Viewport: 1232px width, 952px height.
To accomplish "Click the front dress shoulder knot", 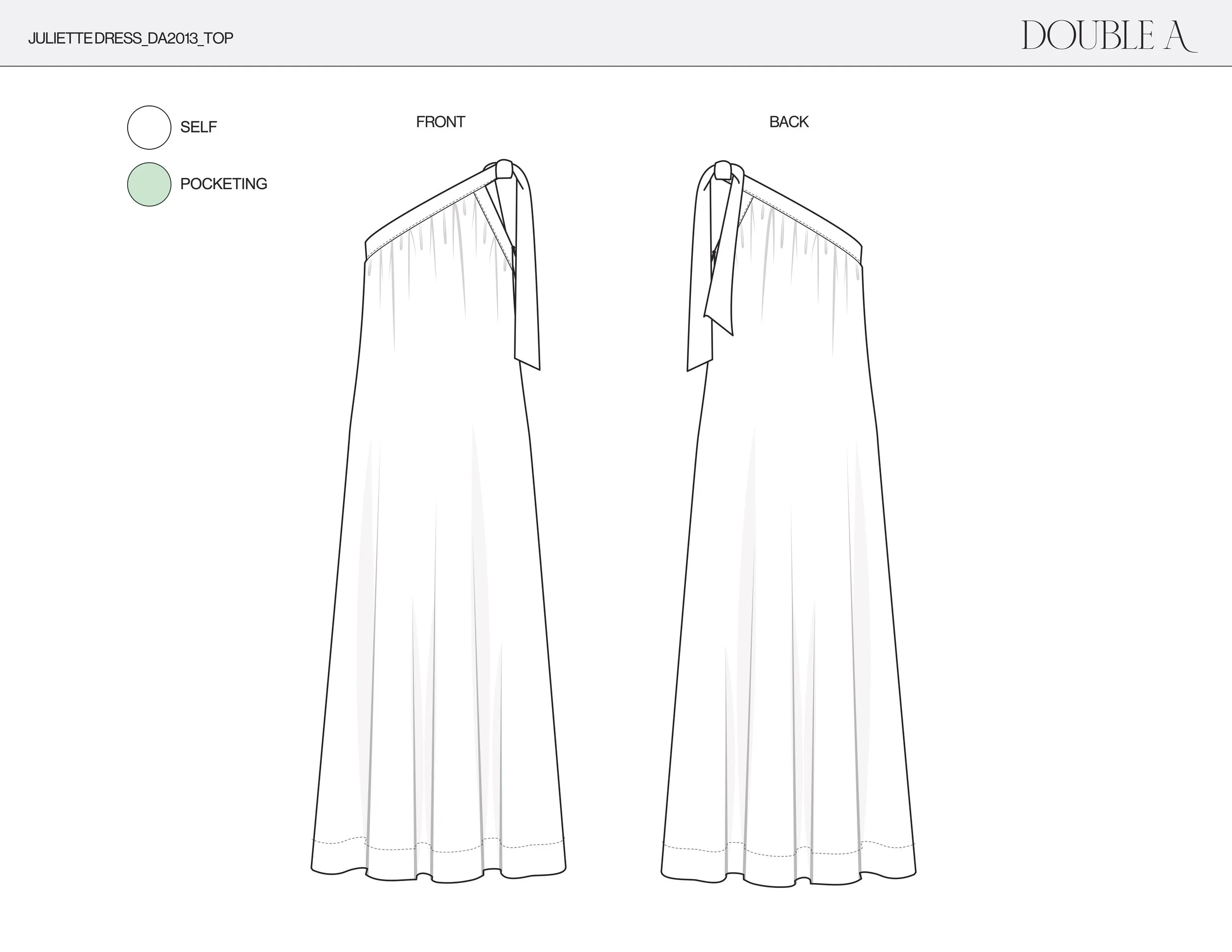I will tap(504, 169).
